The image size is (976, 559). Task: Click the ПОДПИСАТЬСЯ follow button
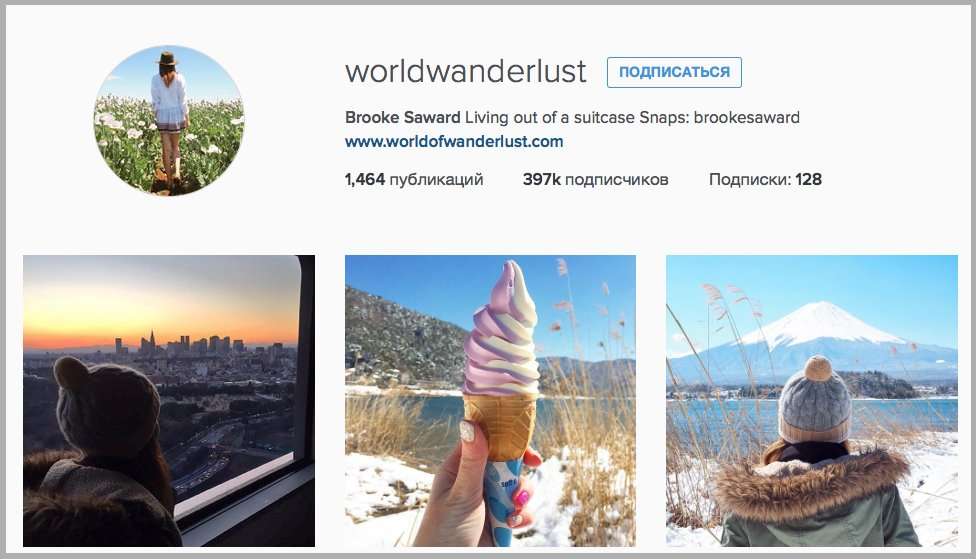(674, 72)
